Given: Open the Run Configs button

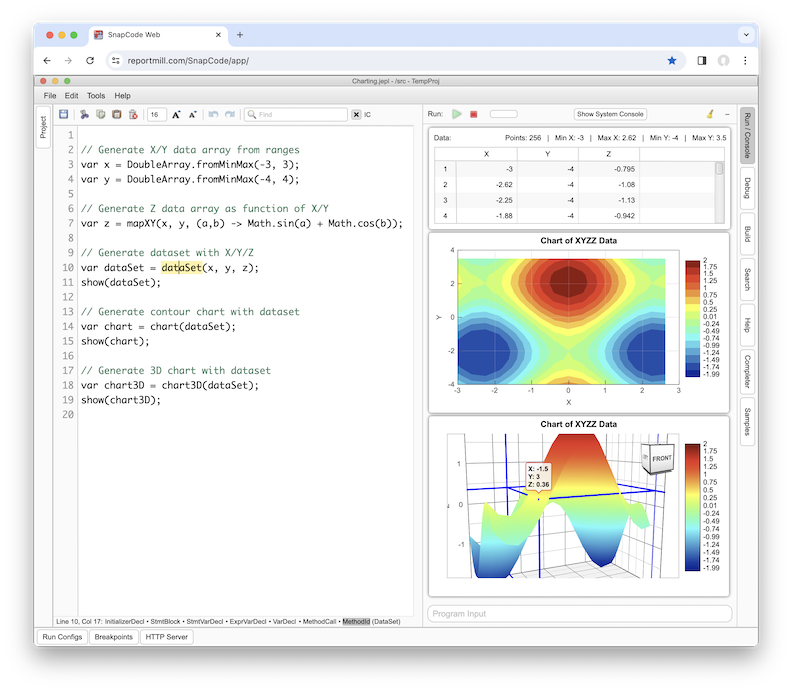Looking at the screenshot, I should click(x=61, y=637).
